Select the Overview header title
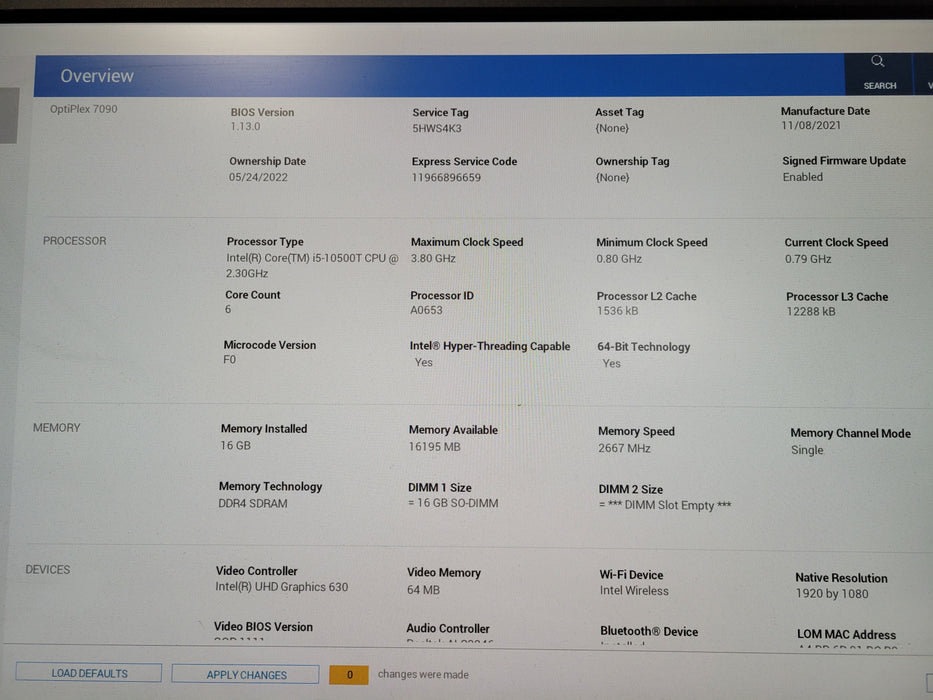The height and width of the screenshot is (700, 933). (97, 76)
